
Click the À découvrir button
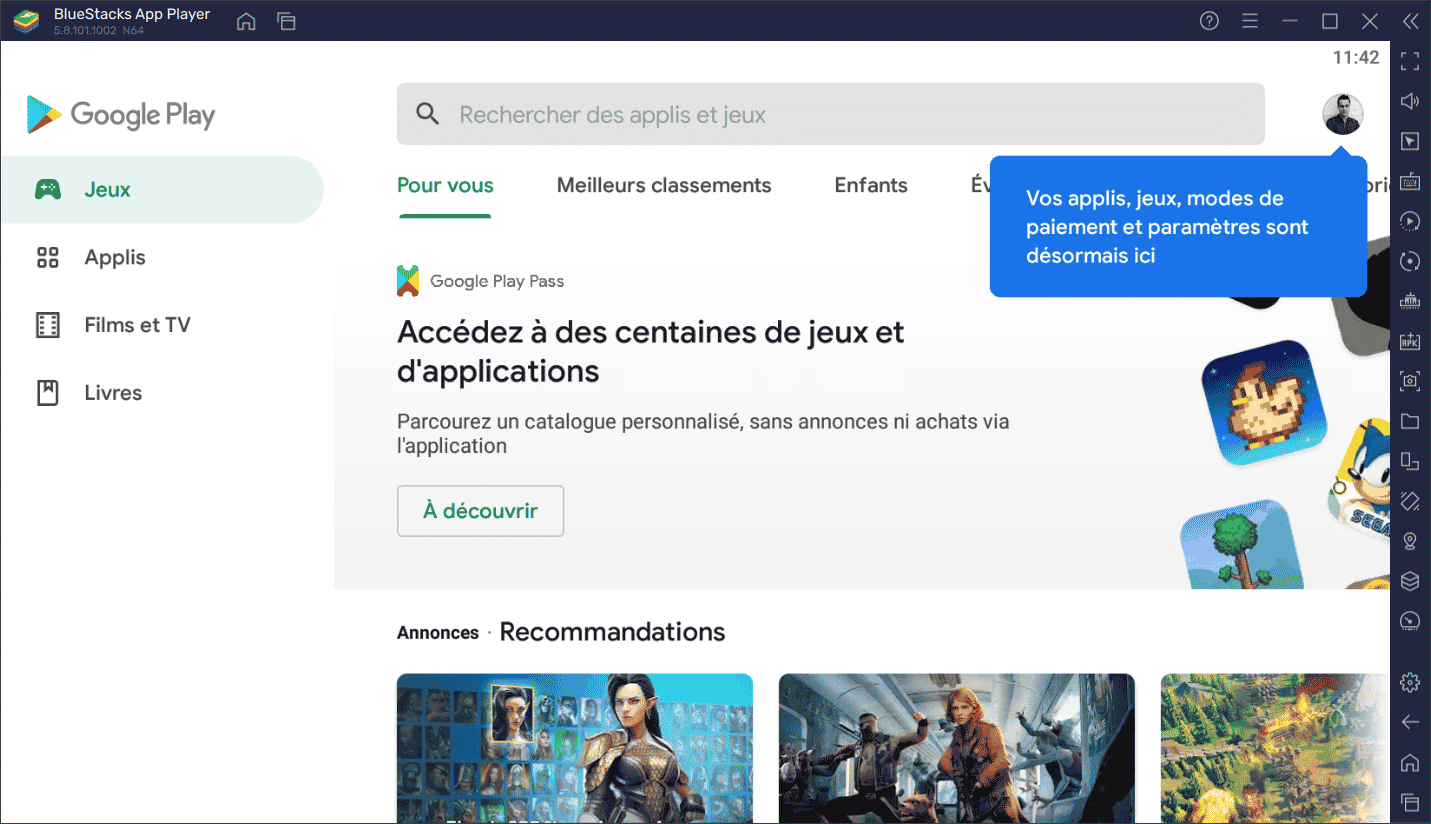[x=480, y=510]
